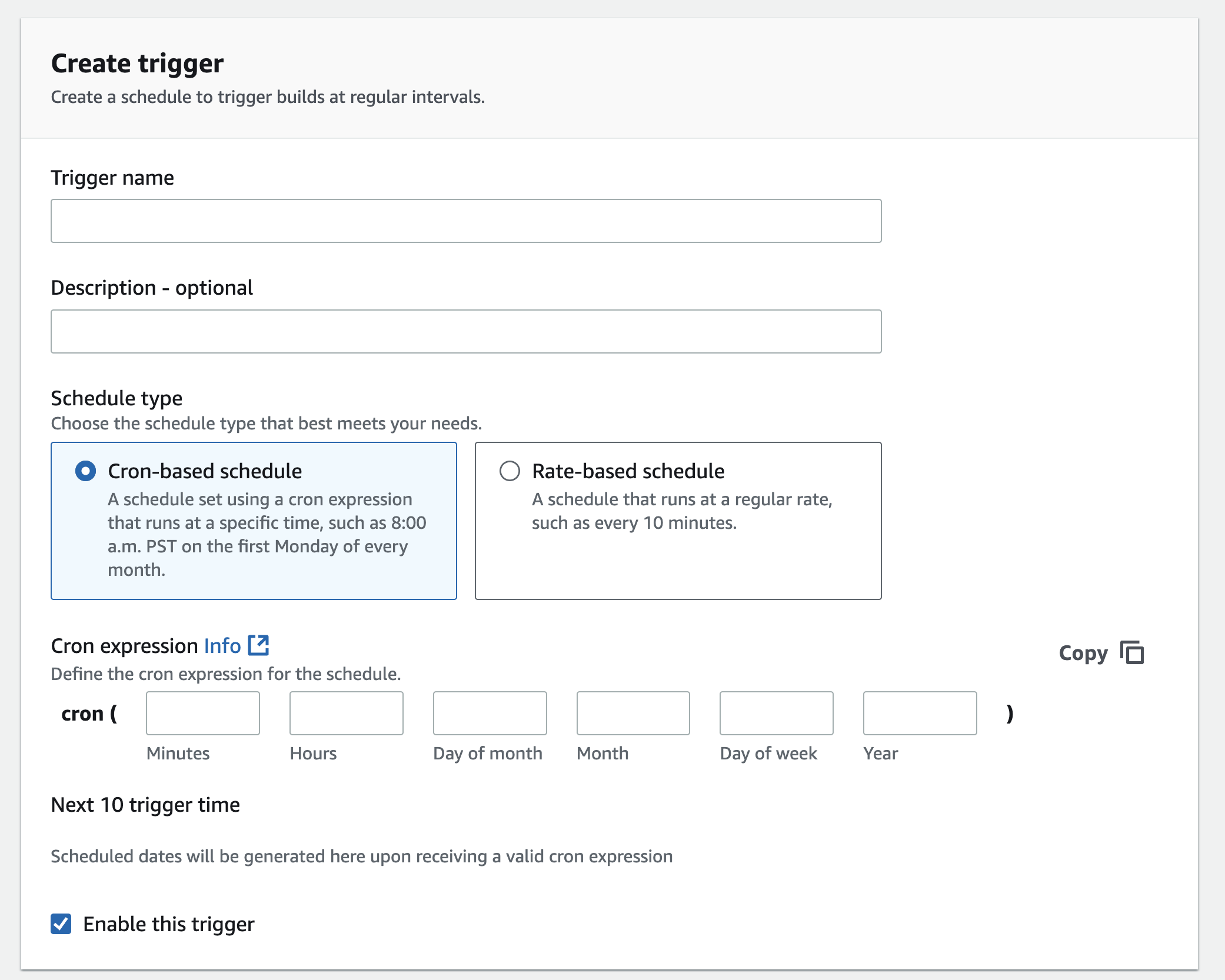Click the Rate-based schedule card description
1225x980 pixels.
(x=681, y=511)
